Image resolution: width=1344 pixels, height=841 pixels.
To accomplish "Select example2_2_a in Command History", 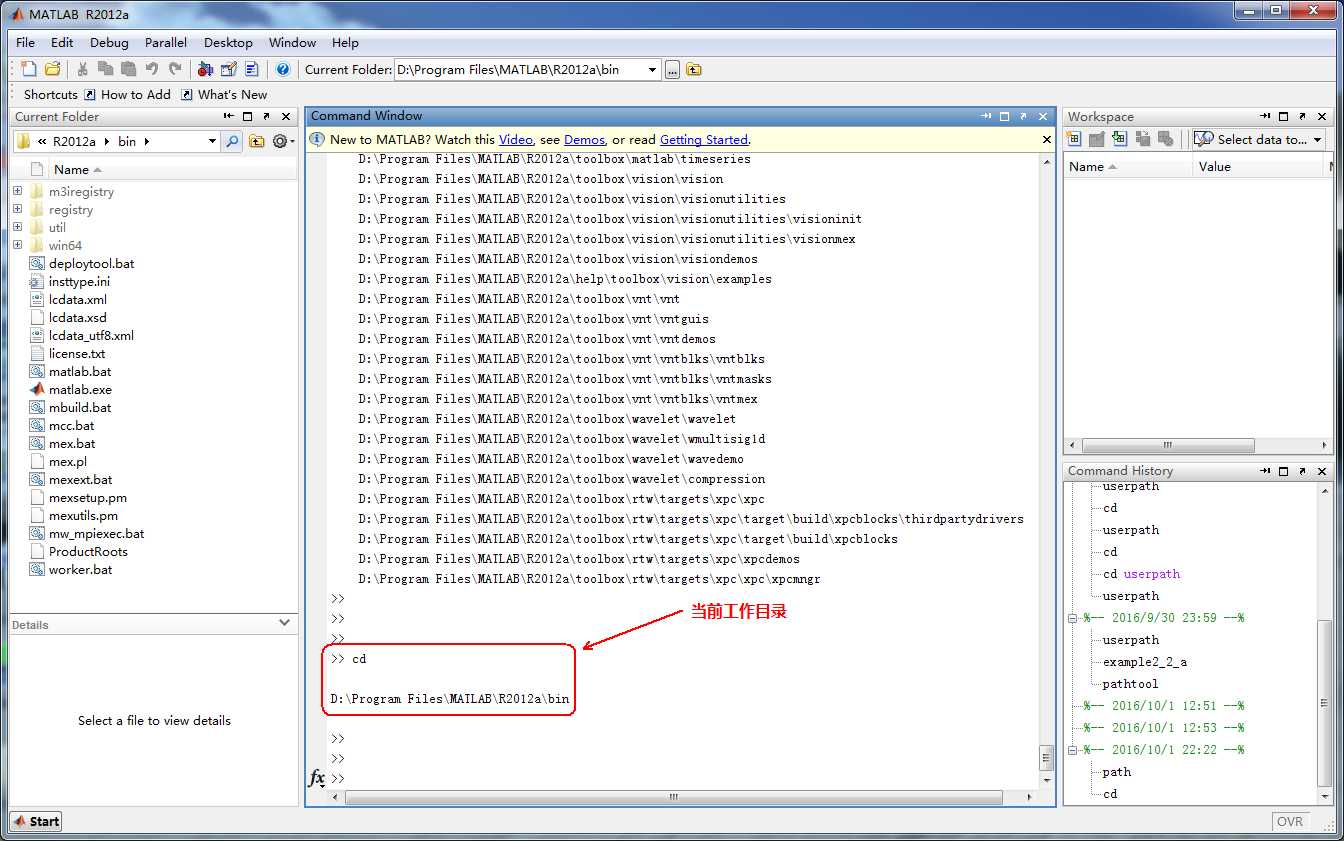I will pyautogui.click(x=1144, y=662).
